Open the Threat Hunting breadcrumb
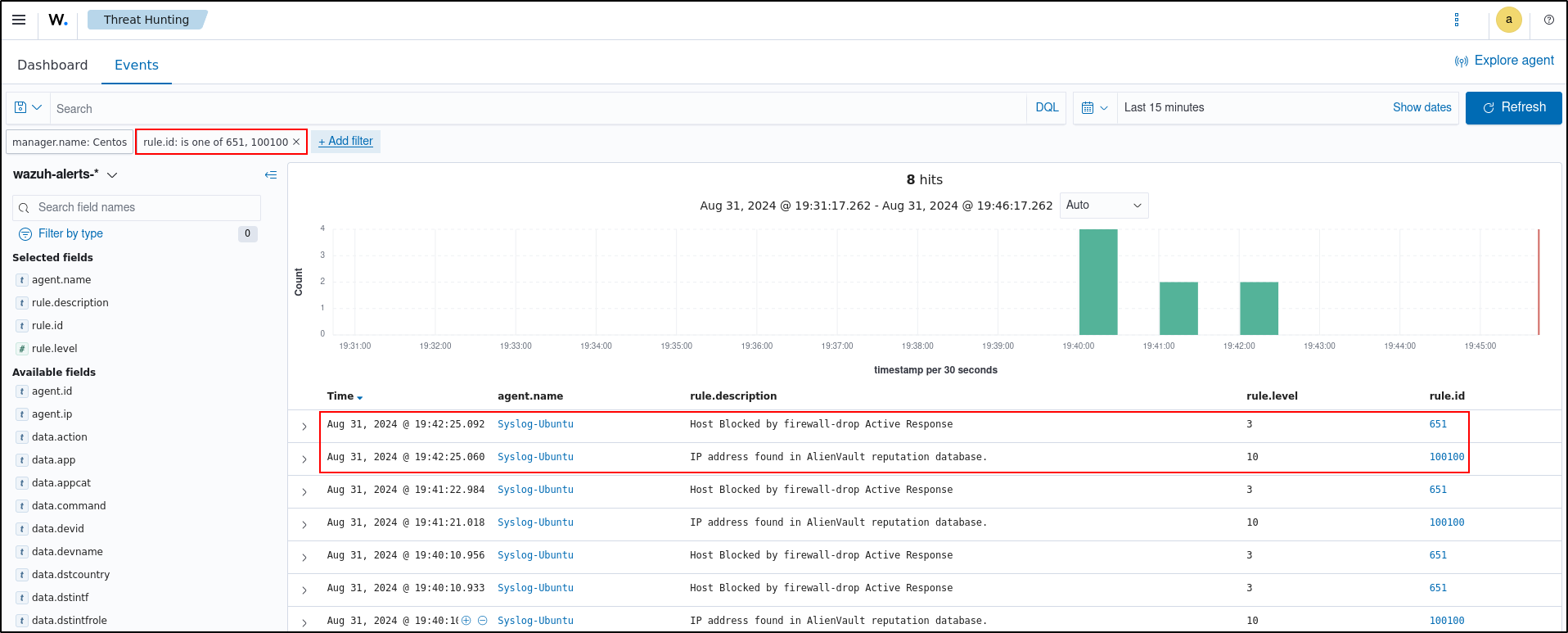The height and width of the screenshot is (633, 1568). (146, 20)
